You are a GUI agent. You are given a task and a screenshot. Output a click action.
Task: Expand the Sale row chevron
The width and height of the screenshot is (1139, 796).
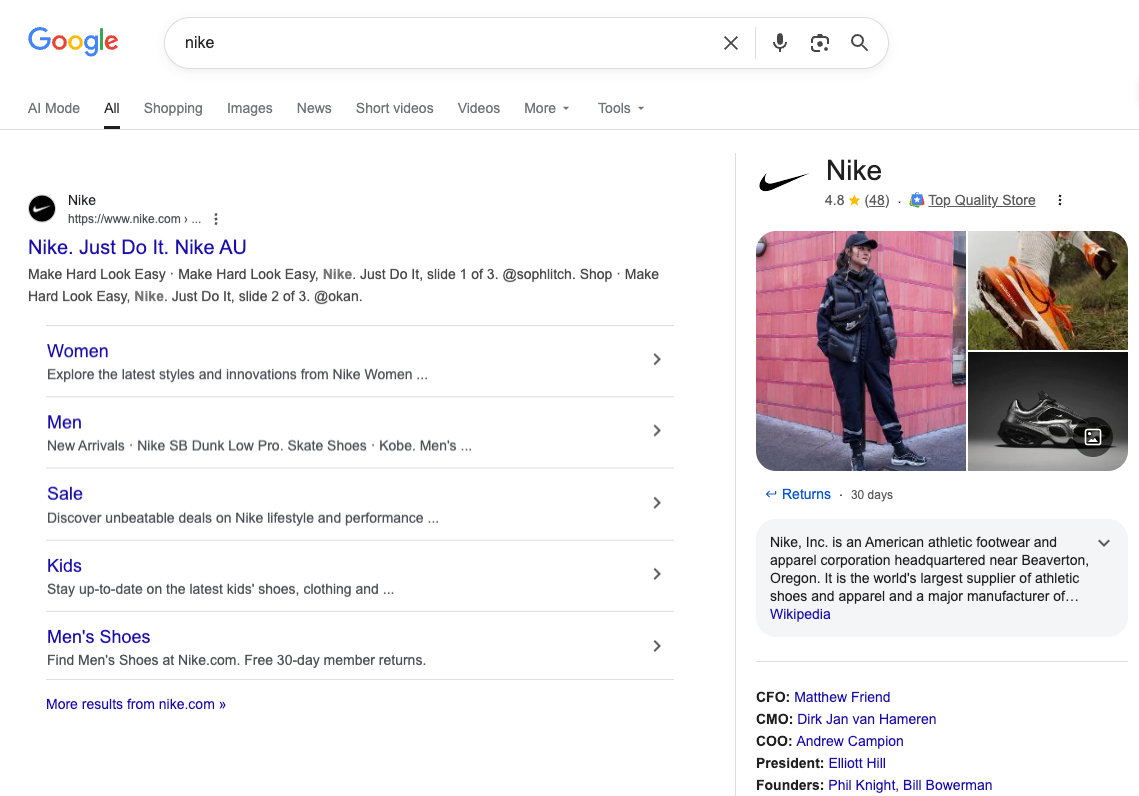[x=657, y=503]
